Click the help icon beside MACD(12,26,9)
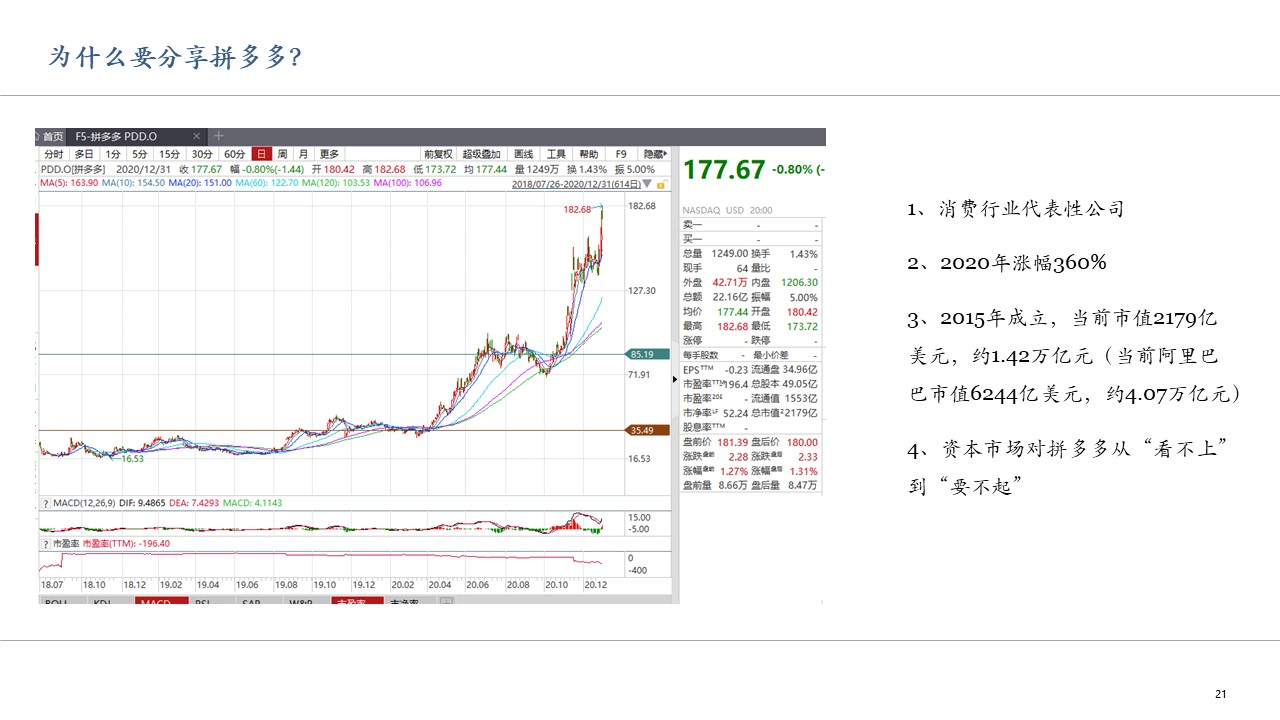This screenshot has width=1280, height=720. click(x=45, y=503)
